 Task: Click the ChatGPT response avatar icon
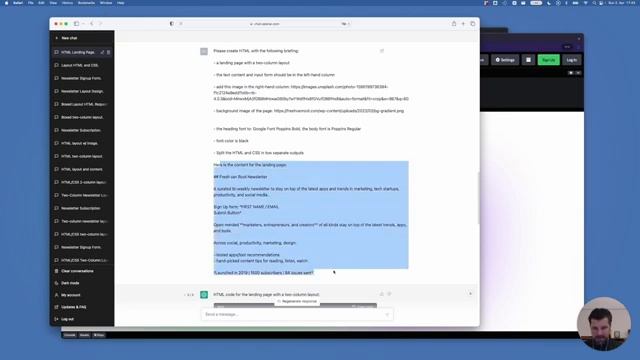[204, 295]
